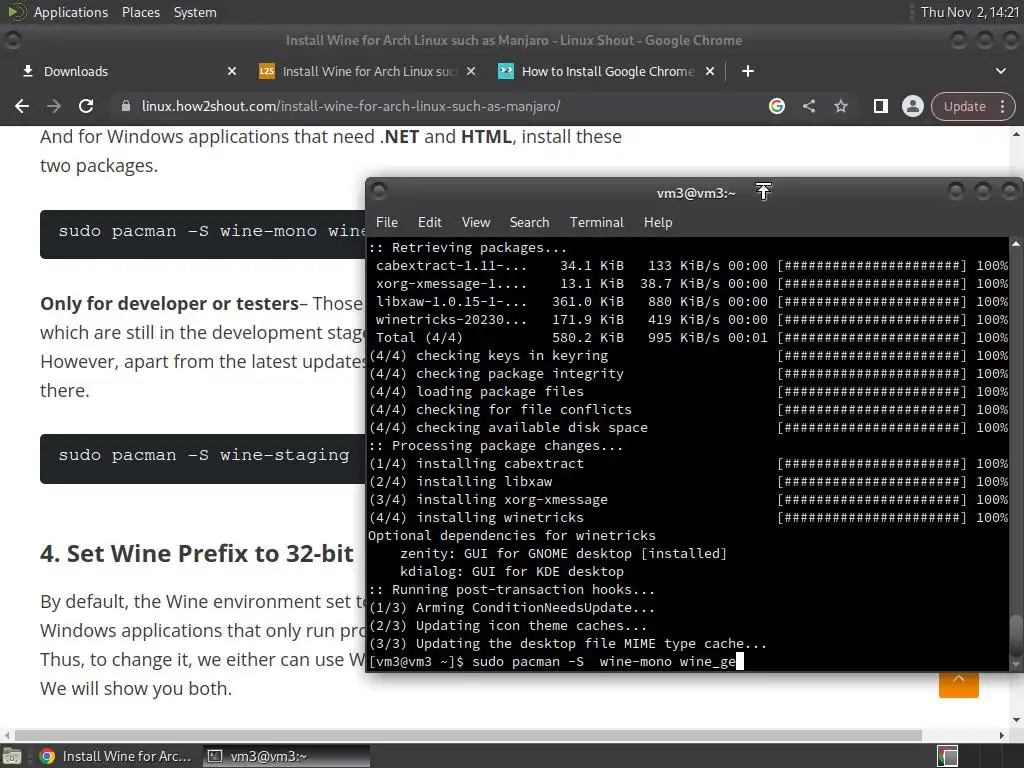Viewport: 1024px width, 768px height.
Task: Switch to the Install Wine for Arch Linux tab
Action: pyautogui.click(x=368, y=71)
